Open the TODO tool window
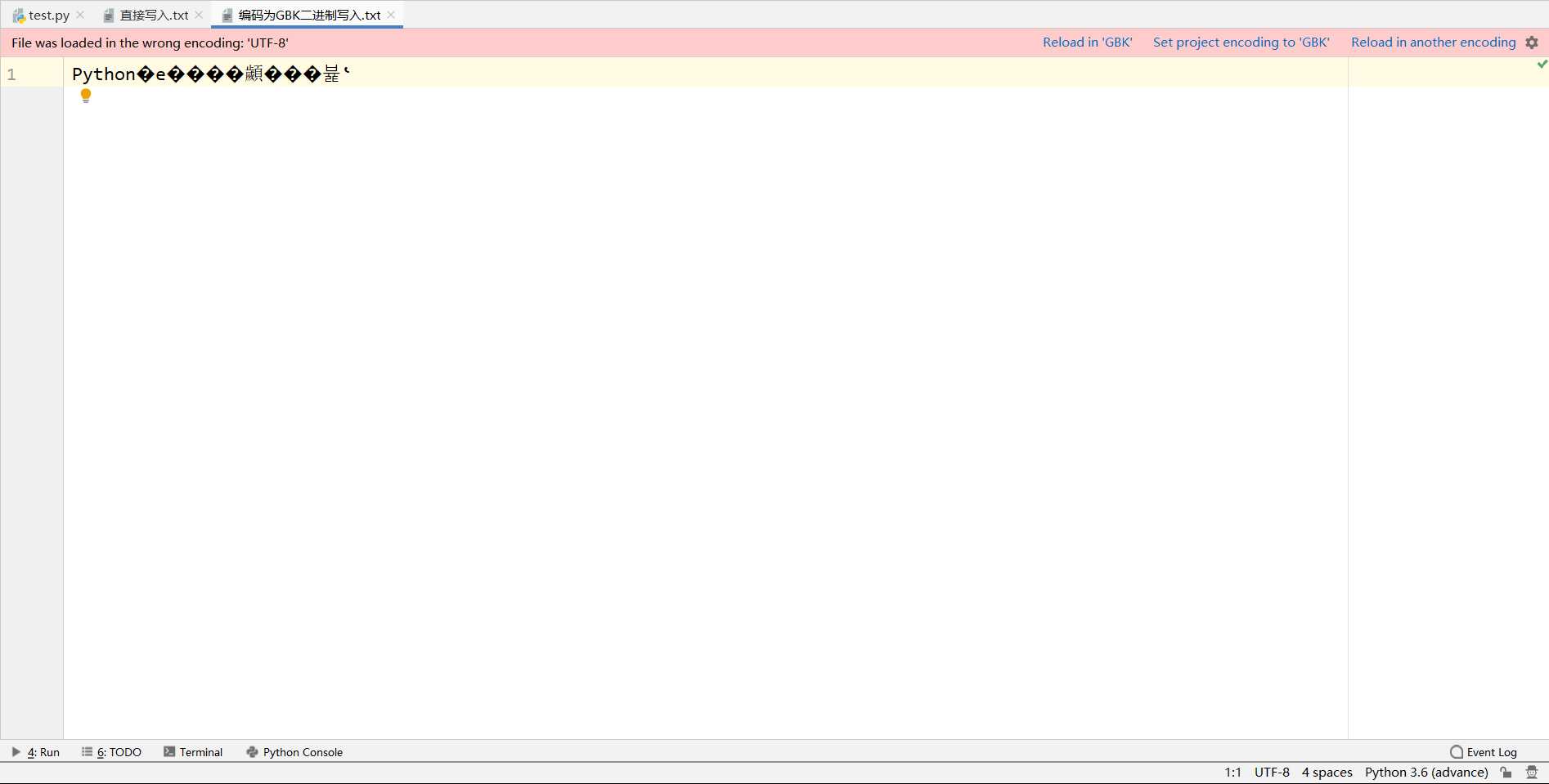The height and width of the screenshot is (784, 1549). pos(111,752)
